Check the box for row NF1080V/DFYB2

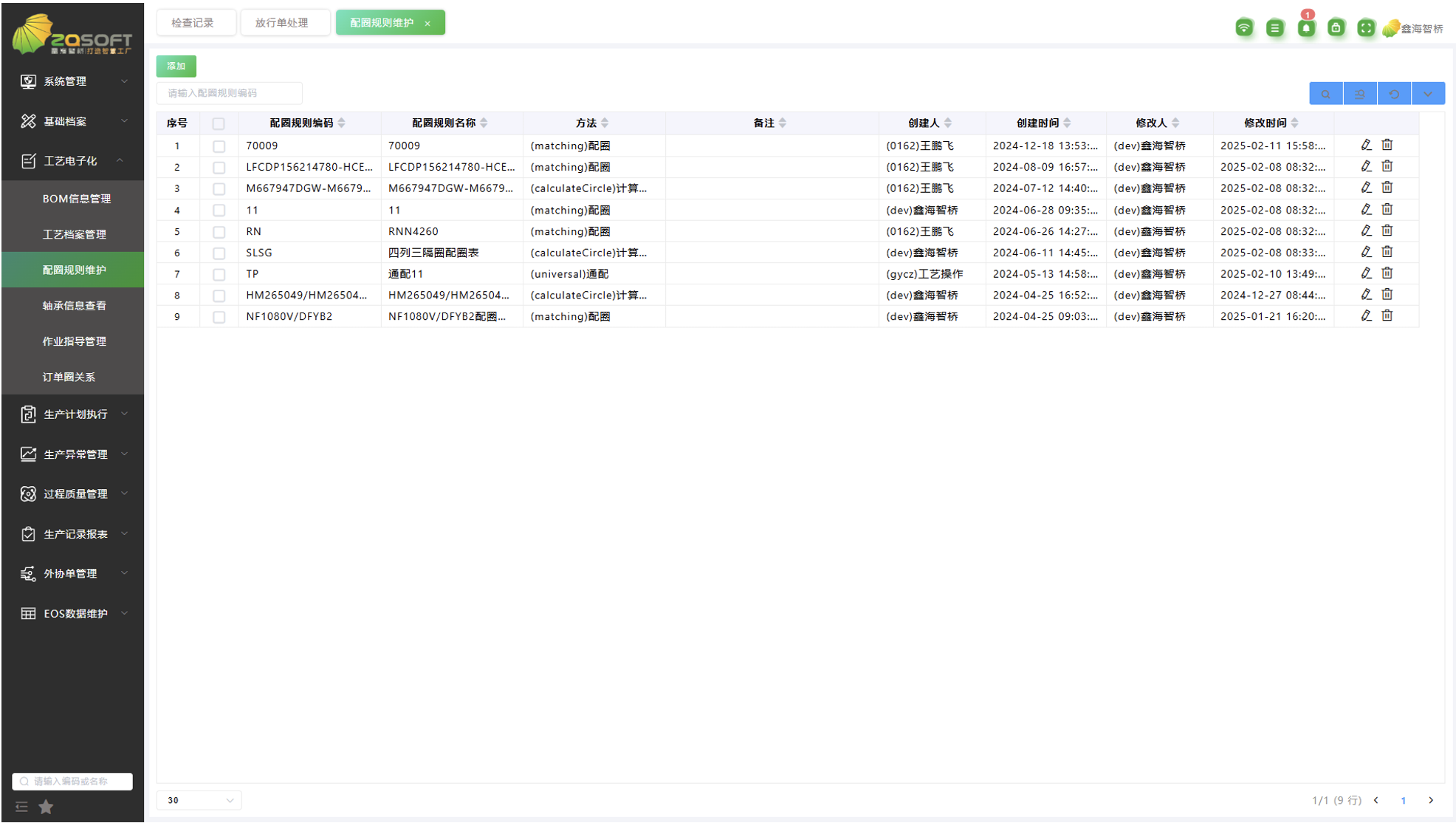(219, 317)
